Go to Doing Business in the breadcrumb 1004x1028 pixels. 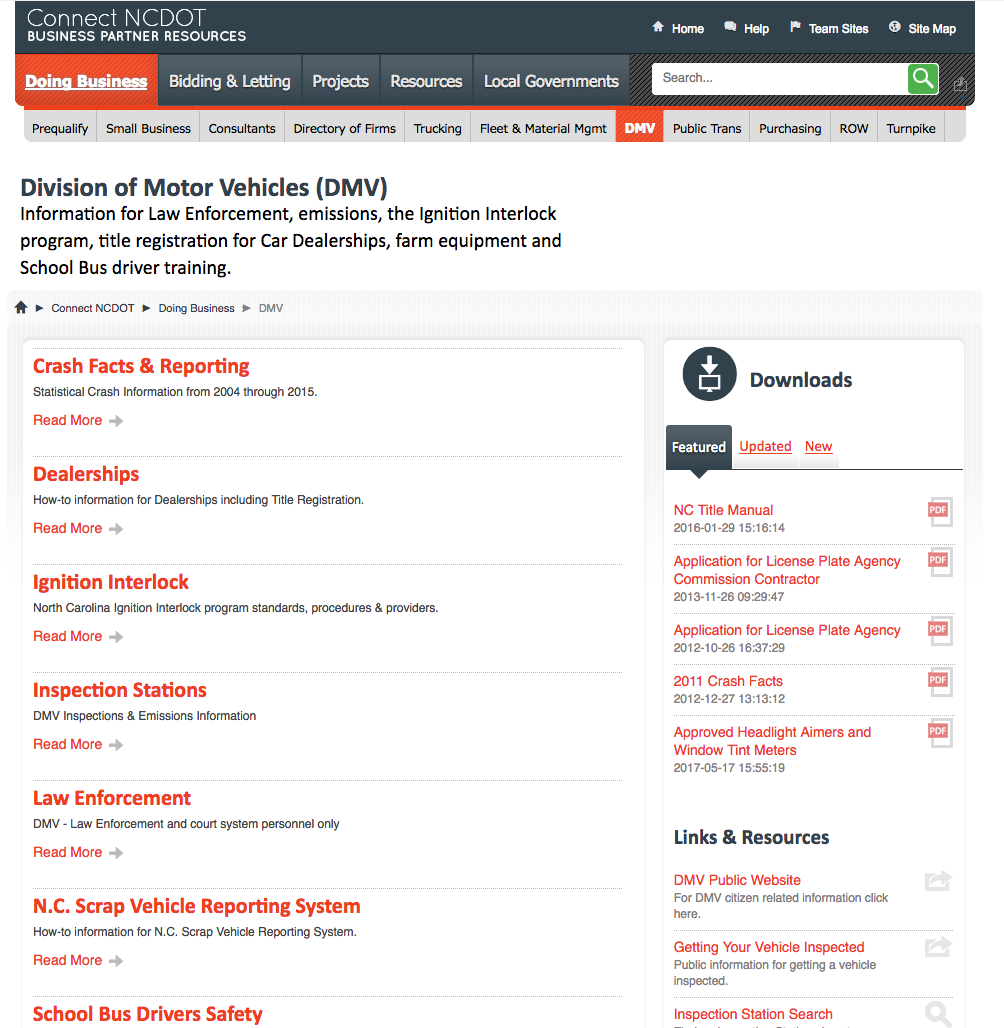pyautogui.click(x=196, y=308)
